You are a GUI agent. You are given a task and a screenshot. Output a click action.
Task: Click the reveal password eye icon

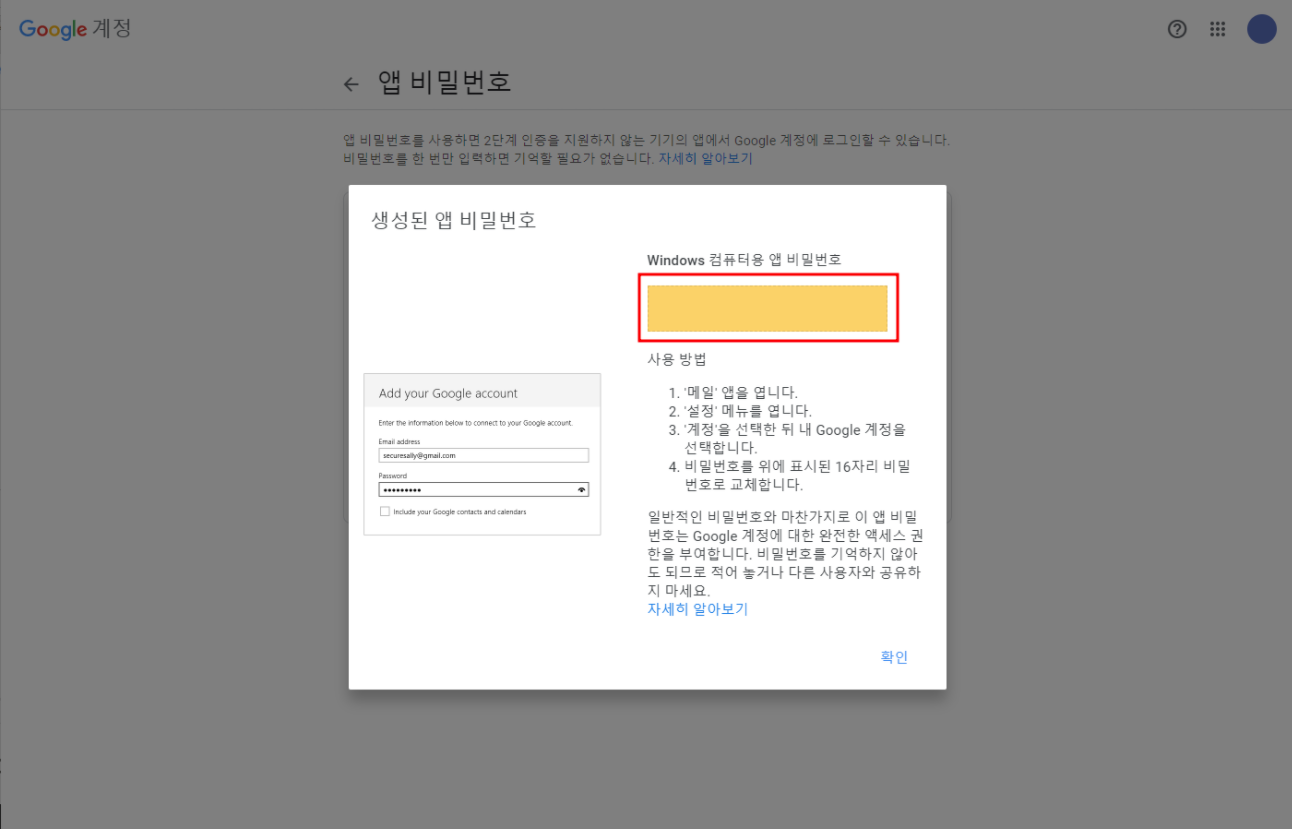click(x=581, y=490)
